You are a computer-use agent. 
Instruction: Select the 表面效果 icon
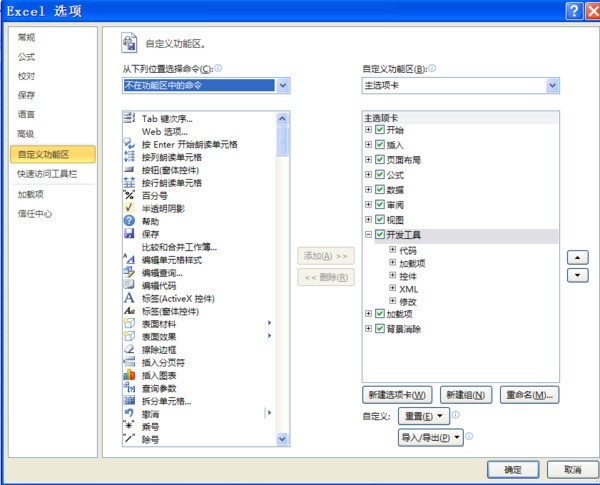click(129, 336)
